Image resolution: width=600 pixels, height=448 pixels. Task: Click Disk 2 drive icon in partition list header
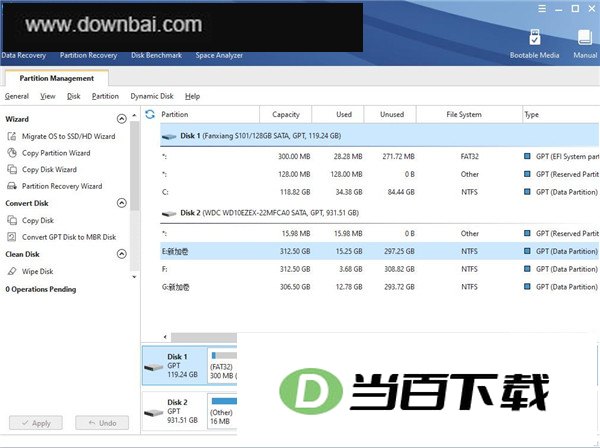coord(169,213)
